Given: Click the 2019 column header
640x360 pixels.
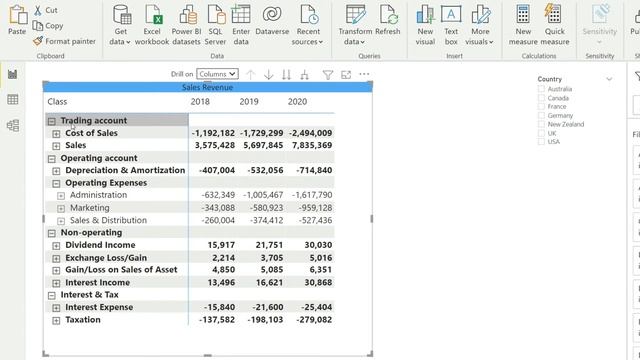Looking at the screenshot, I should point(249,102).
